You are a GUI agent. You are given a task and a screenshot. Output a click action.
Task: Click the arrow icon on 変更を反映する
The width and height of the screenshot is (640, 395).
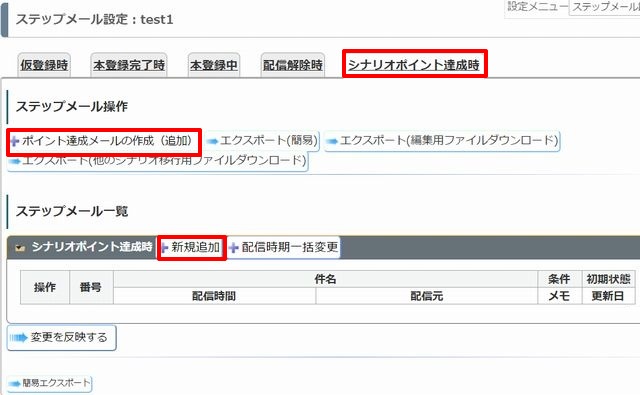(x=19, y=338)
